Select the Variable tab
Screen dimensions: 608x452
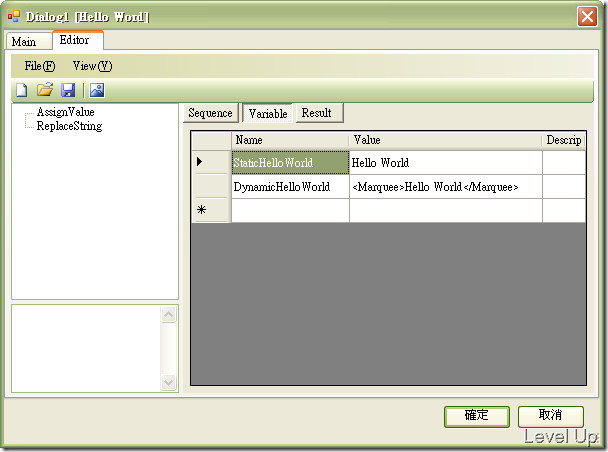[268, 114]
